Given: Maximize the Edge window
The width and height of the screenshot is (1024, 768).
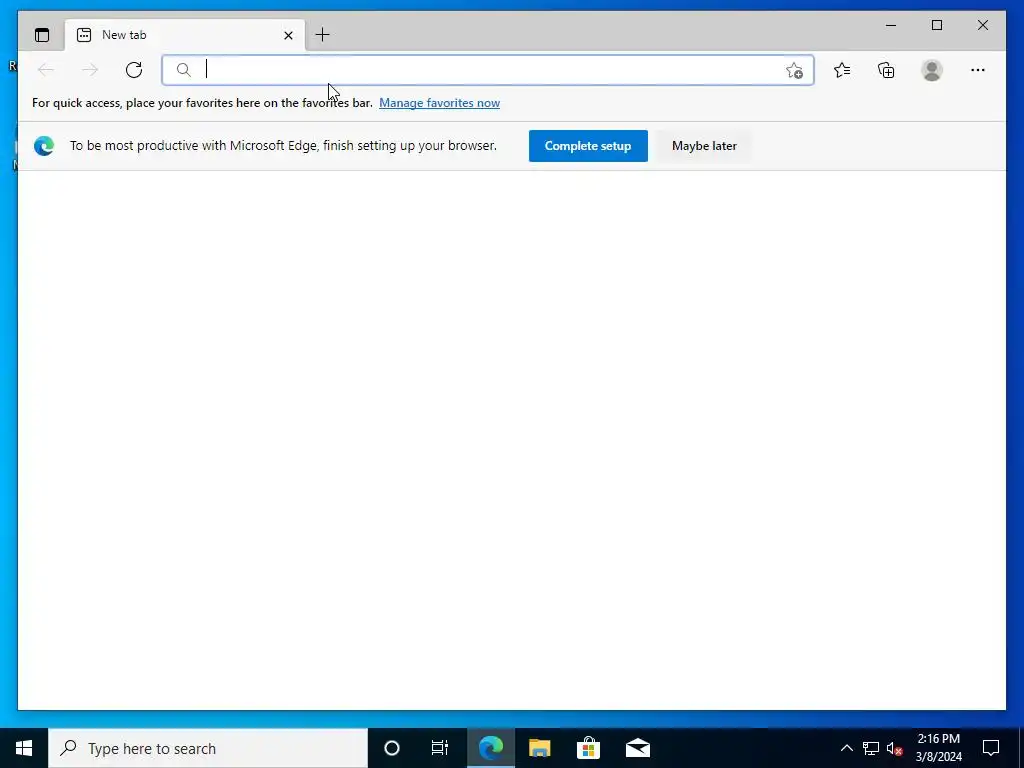Looking at the screenshot, I should pyautogui.click(x=936, y=25).
